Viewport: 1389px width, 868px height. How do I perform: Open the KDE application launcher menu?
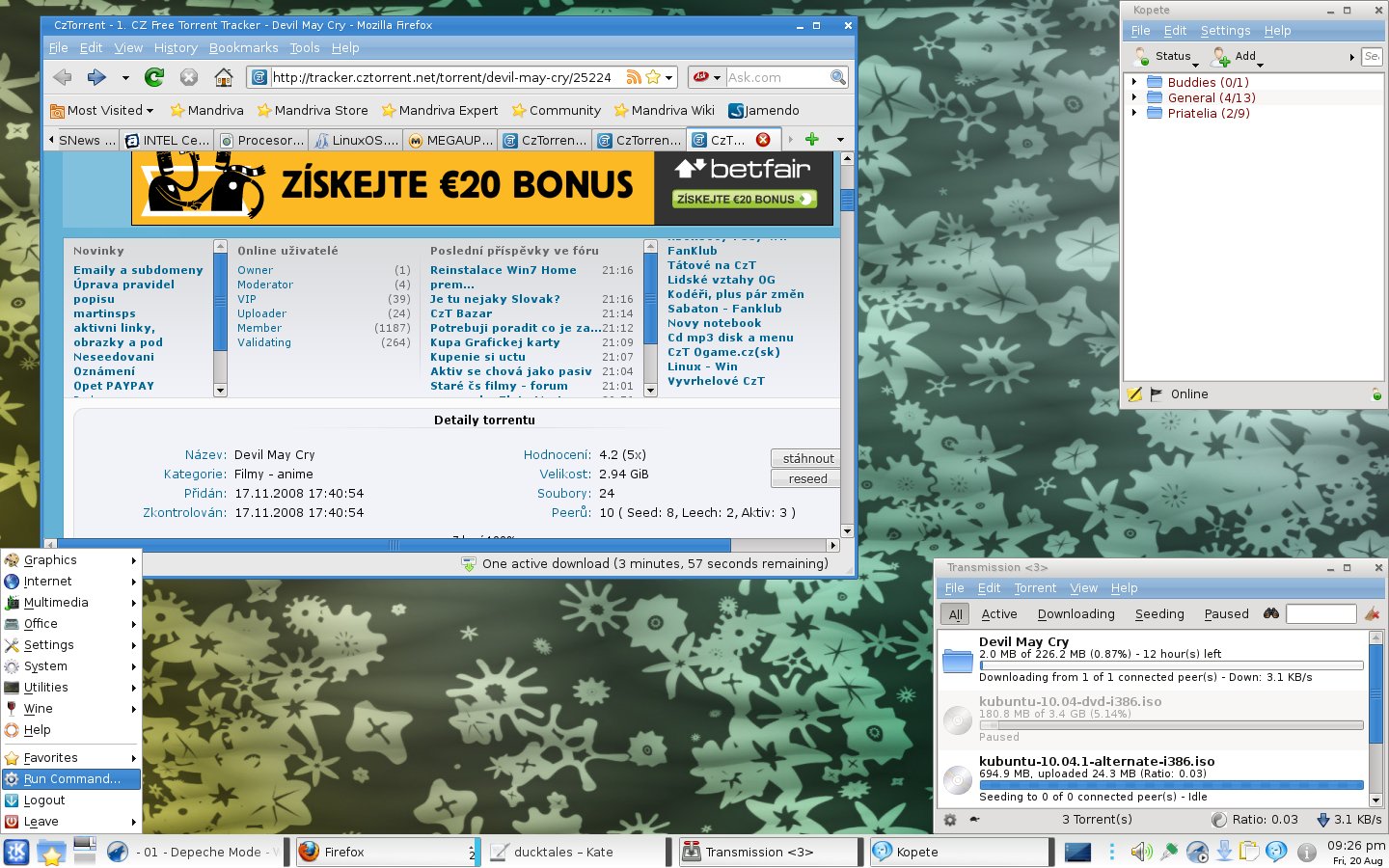click(16, 852)
